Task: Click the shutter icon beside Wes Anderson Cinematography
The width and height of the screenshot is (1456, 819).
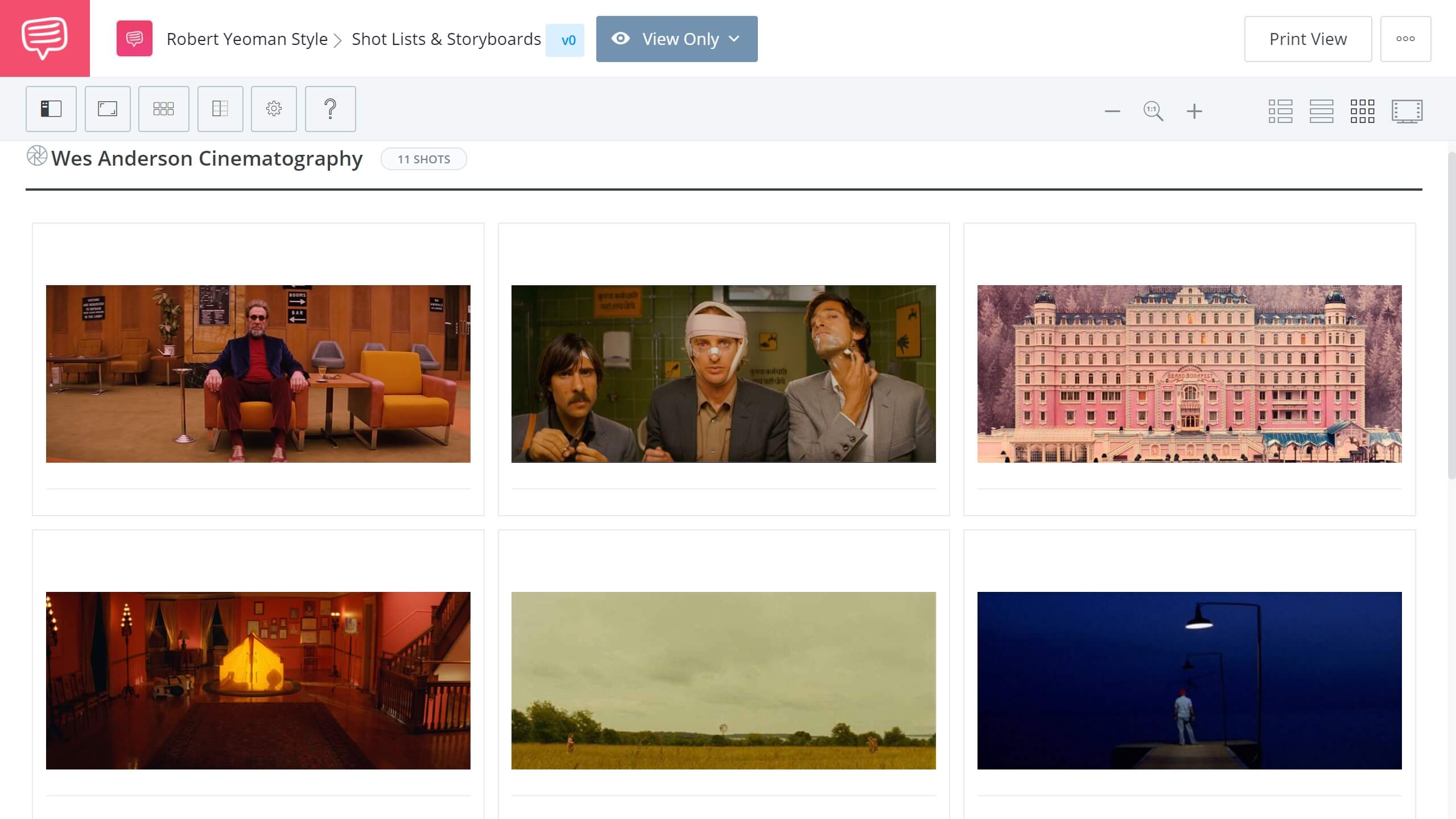Action: click(x=37, y=156)
